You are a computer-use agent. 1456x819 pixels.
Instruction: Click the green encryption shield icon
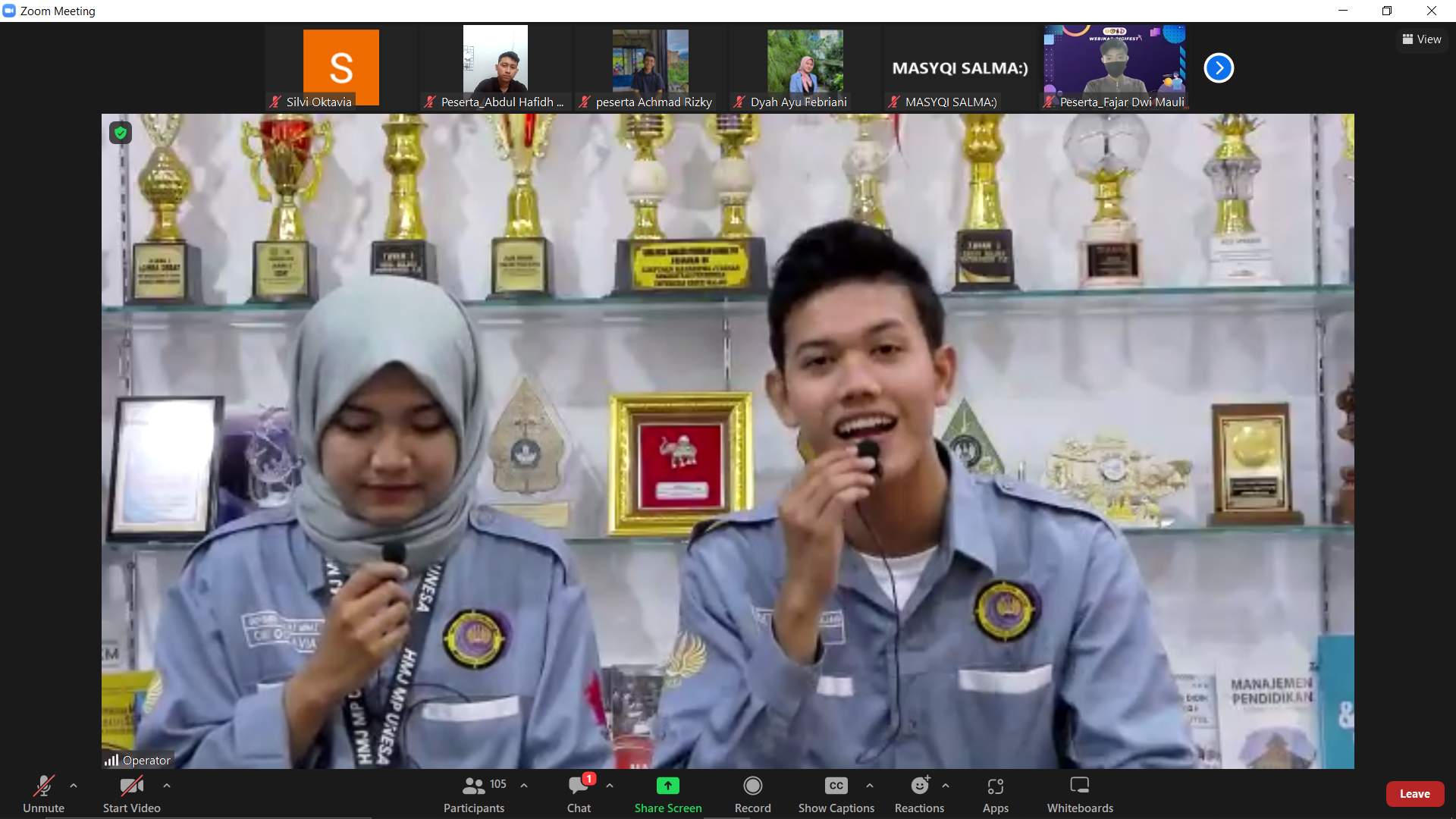tap(121, 133)
